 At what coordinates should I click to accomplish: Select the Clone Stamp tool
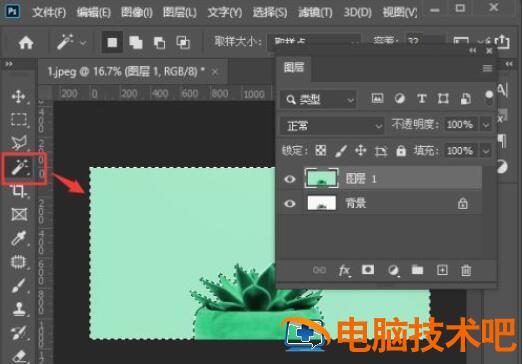coord(19,309)
